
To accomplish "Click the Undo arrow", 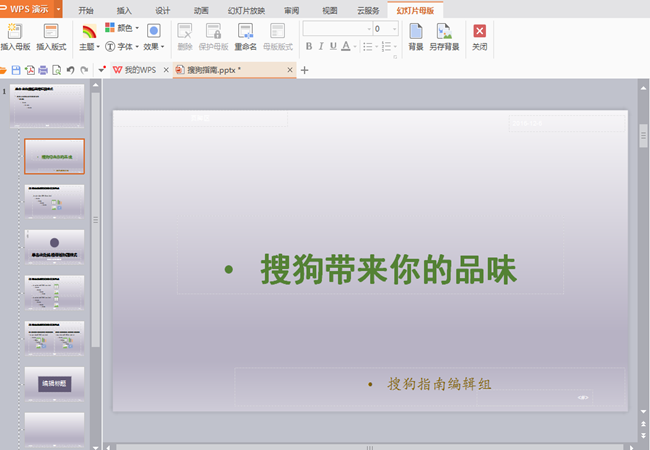I will pos(70,70).
